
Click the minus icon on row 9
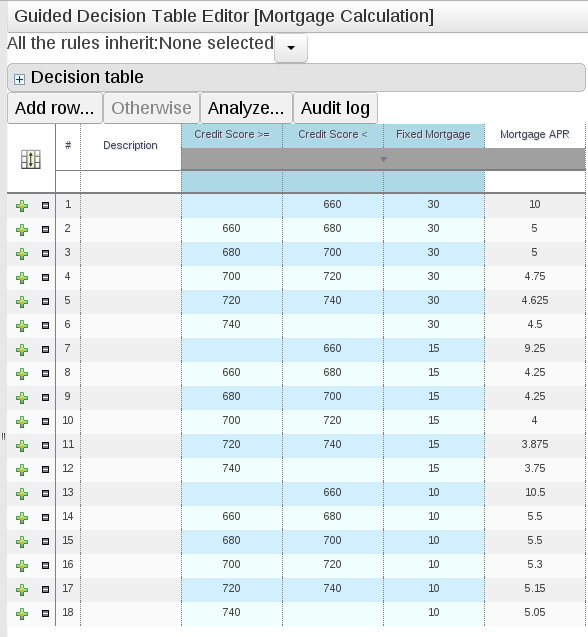click(46, 397)
